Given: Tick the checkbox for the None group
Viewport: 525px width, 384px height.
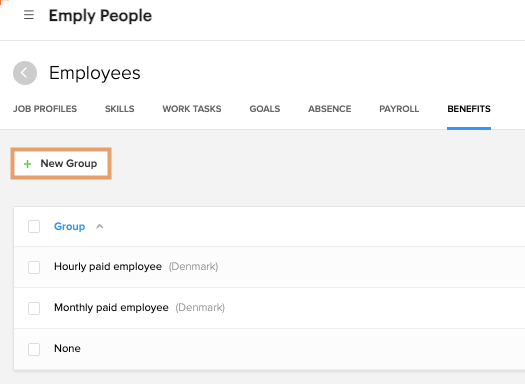Looking at the screenshot, I should pyautogui.click(x=34, y=349).
